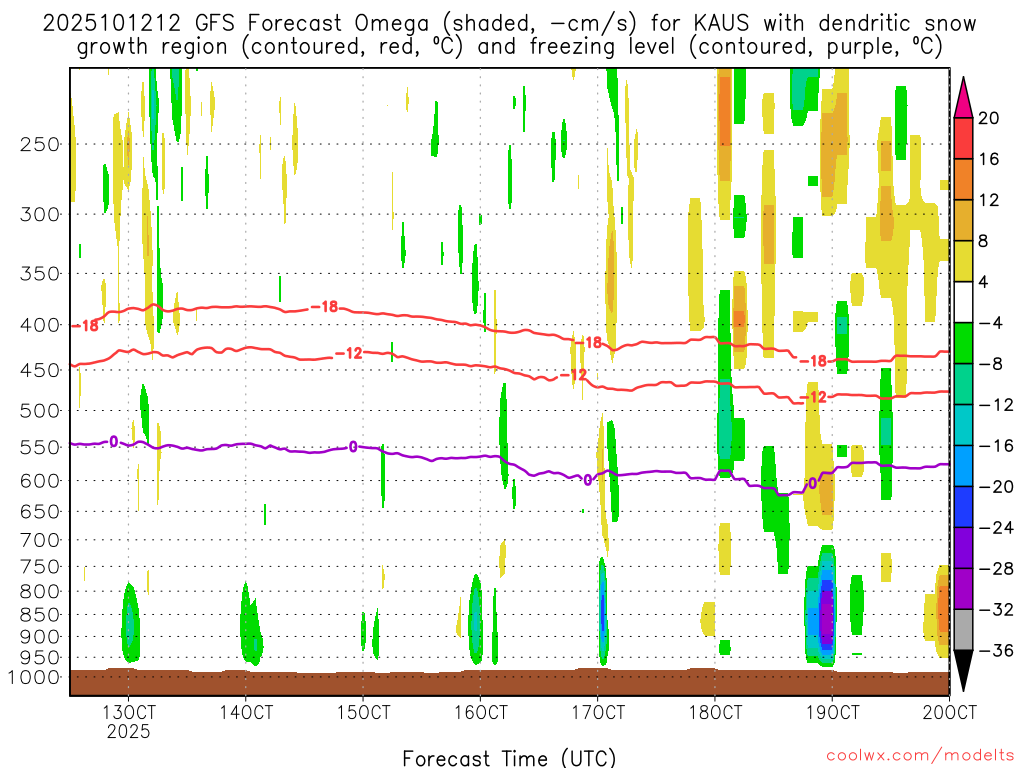Click the 550 pressure level label

[40, 447]
